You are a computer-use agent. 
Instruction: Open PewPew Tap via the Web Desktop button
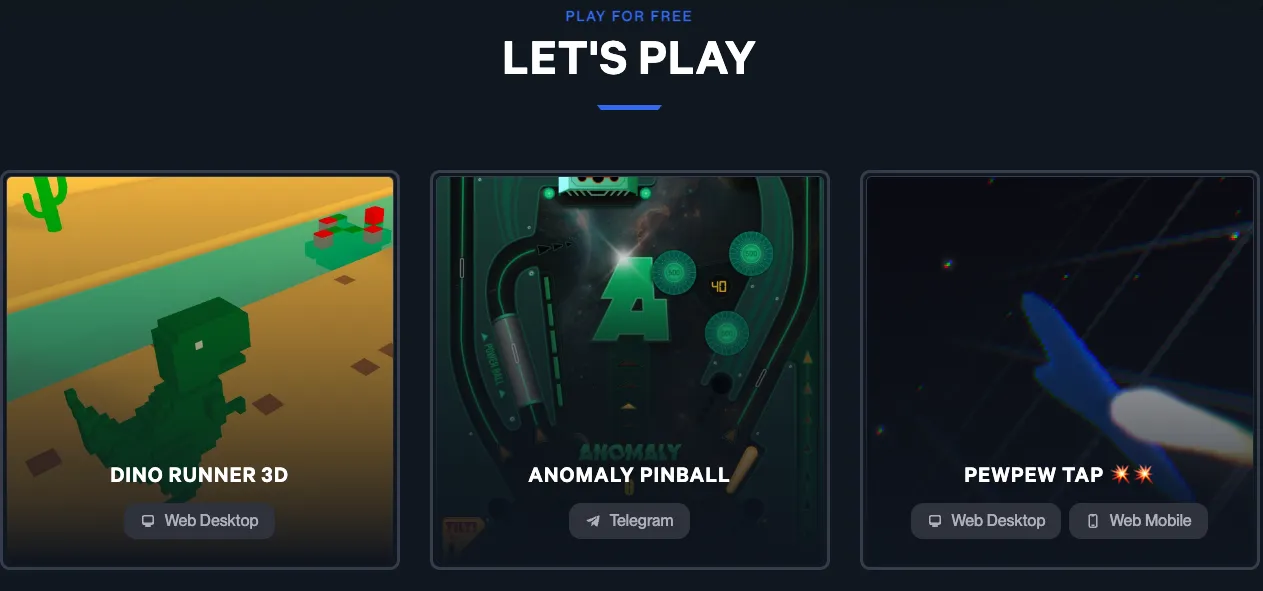(x=986, y=521)
